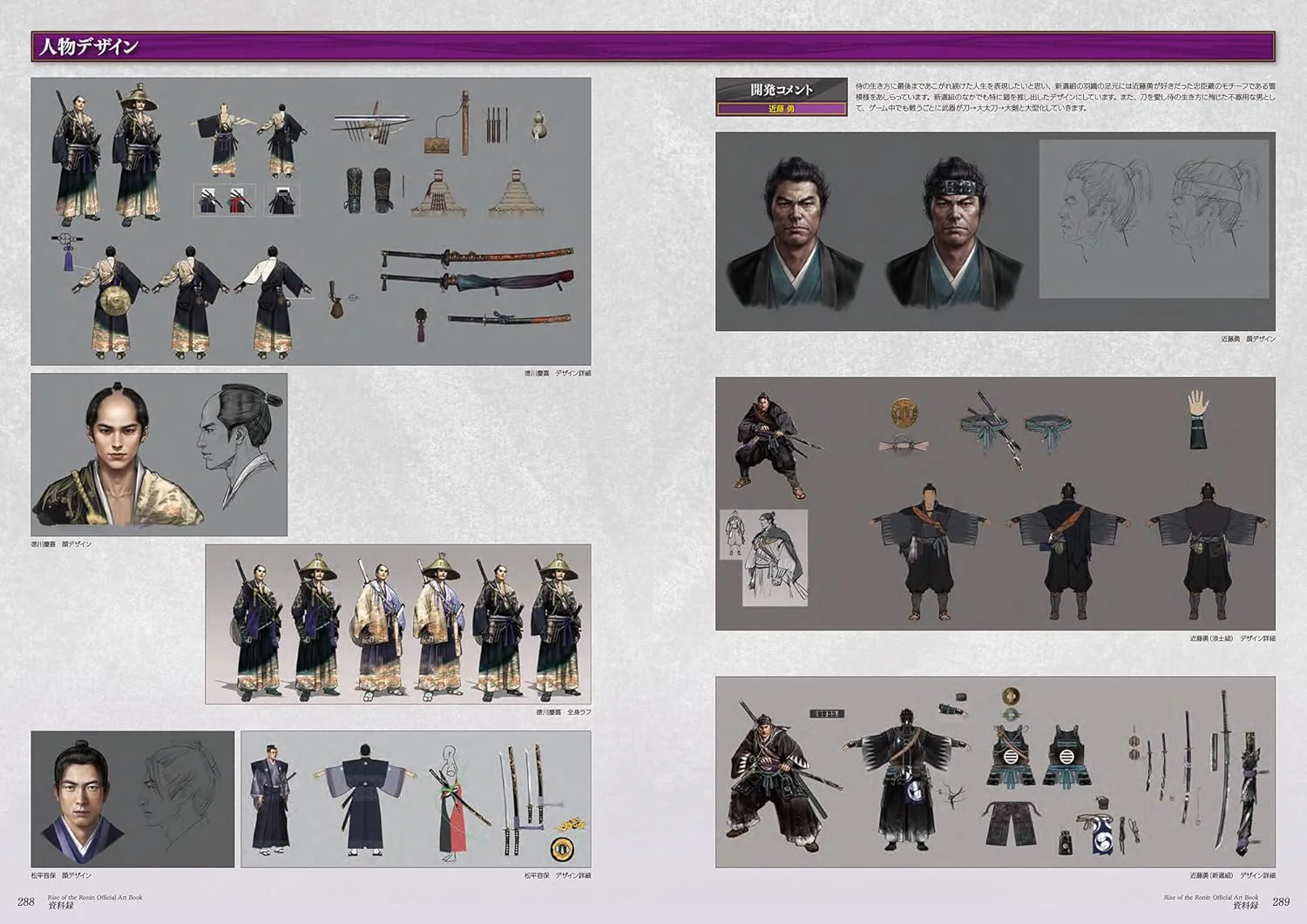The height and width of the screenshot is (924, 1307).
Task: Open the six-figure full-body rough lineup
Action: pos(398,624)
